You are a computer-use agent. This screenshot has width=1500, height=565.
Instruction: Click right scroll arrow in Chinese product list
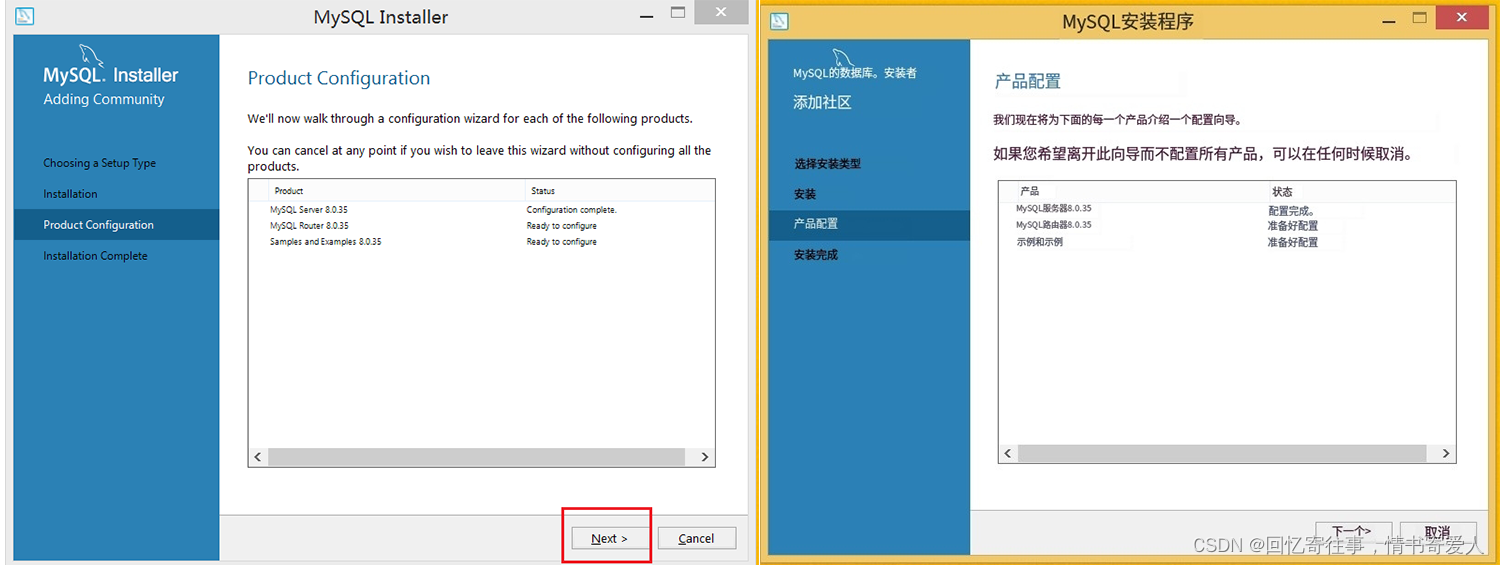(x=1446, y=453)
